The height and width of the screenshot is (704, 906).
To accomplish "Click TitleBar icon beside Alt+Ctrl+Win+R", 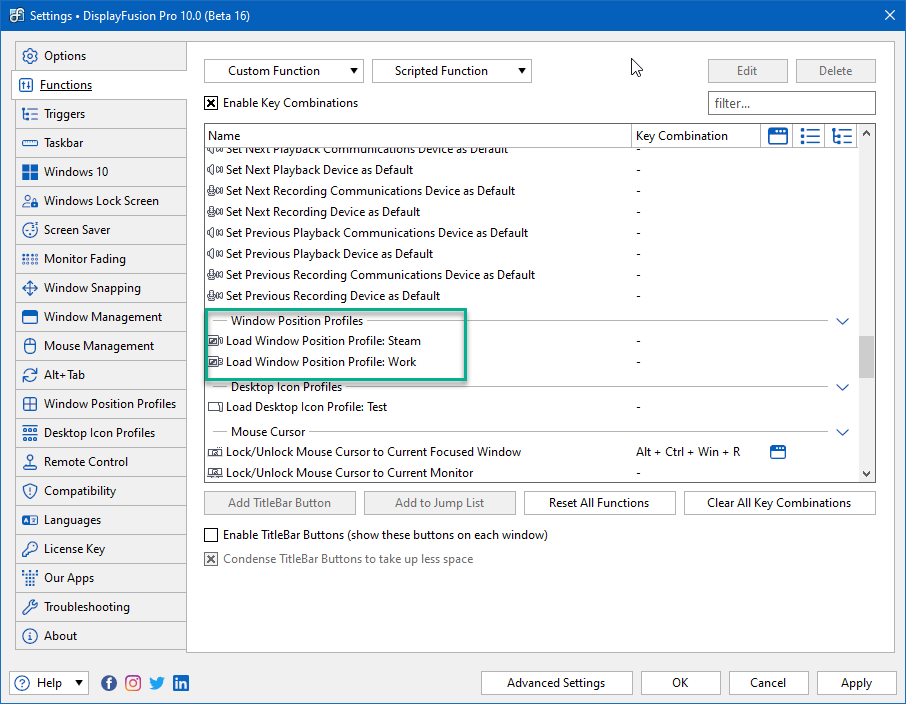I will [778, 452].
